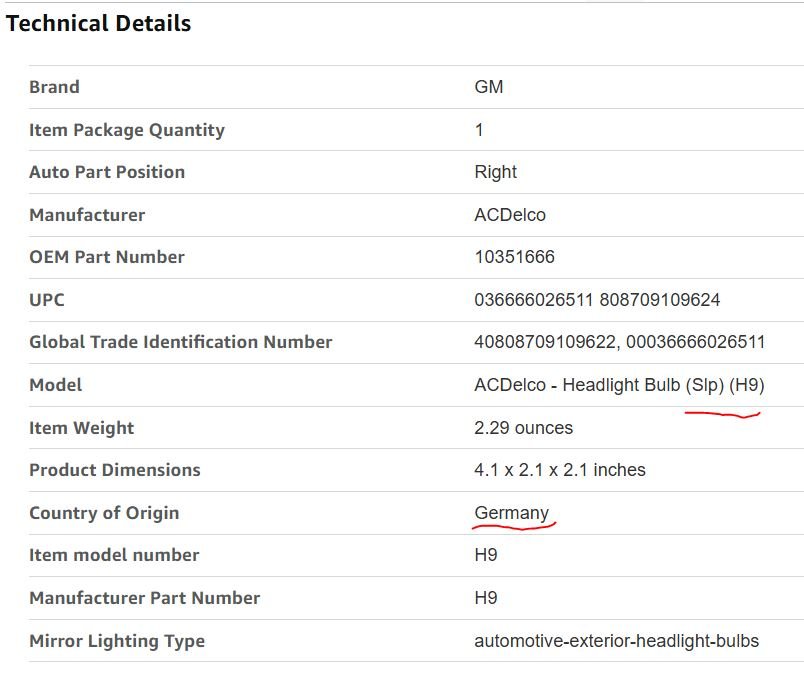Click the ACDelco Headlight Bulb model text

619,385
